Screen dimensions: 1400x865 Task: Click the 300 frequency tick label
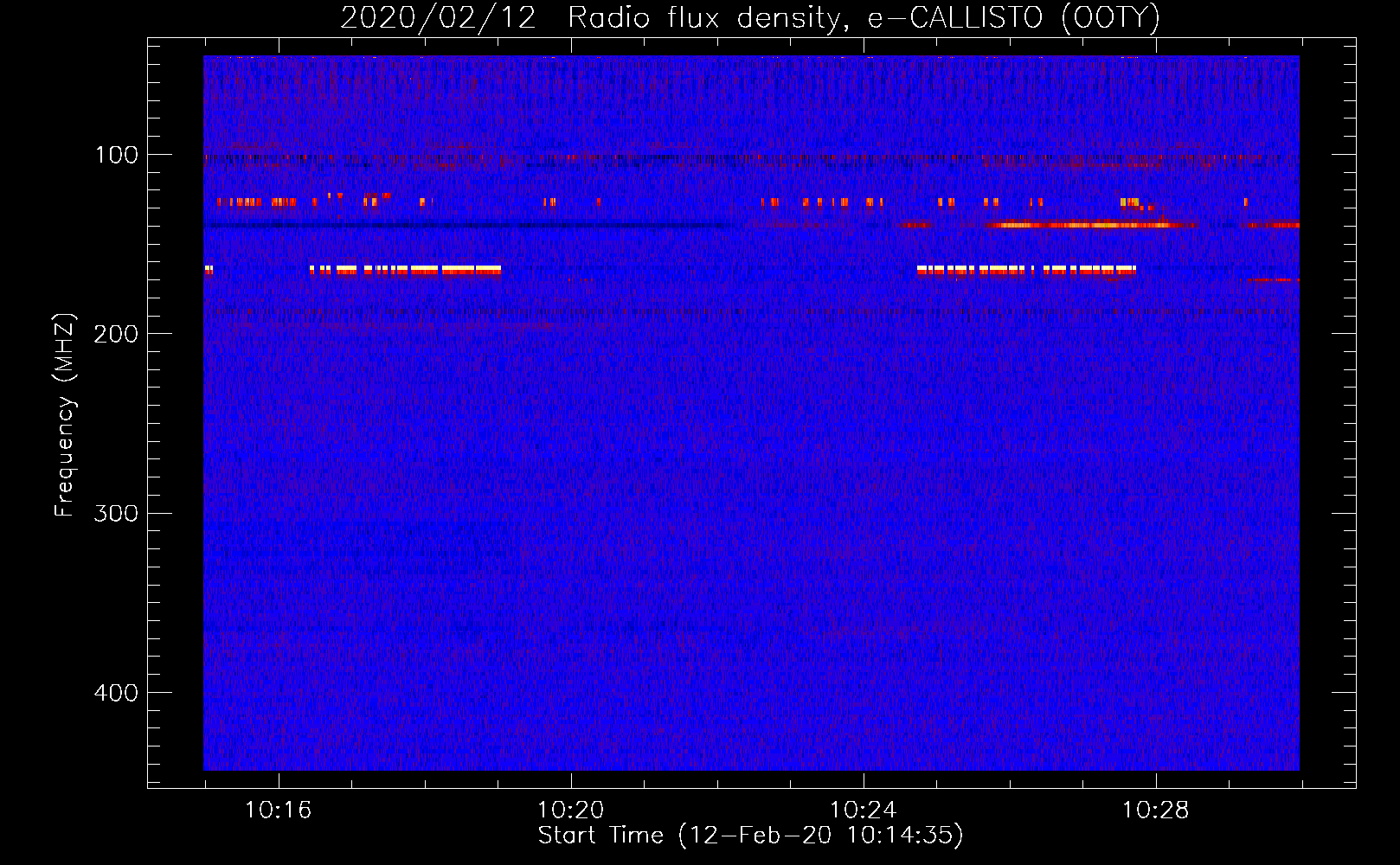click(x=117, y=514)
